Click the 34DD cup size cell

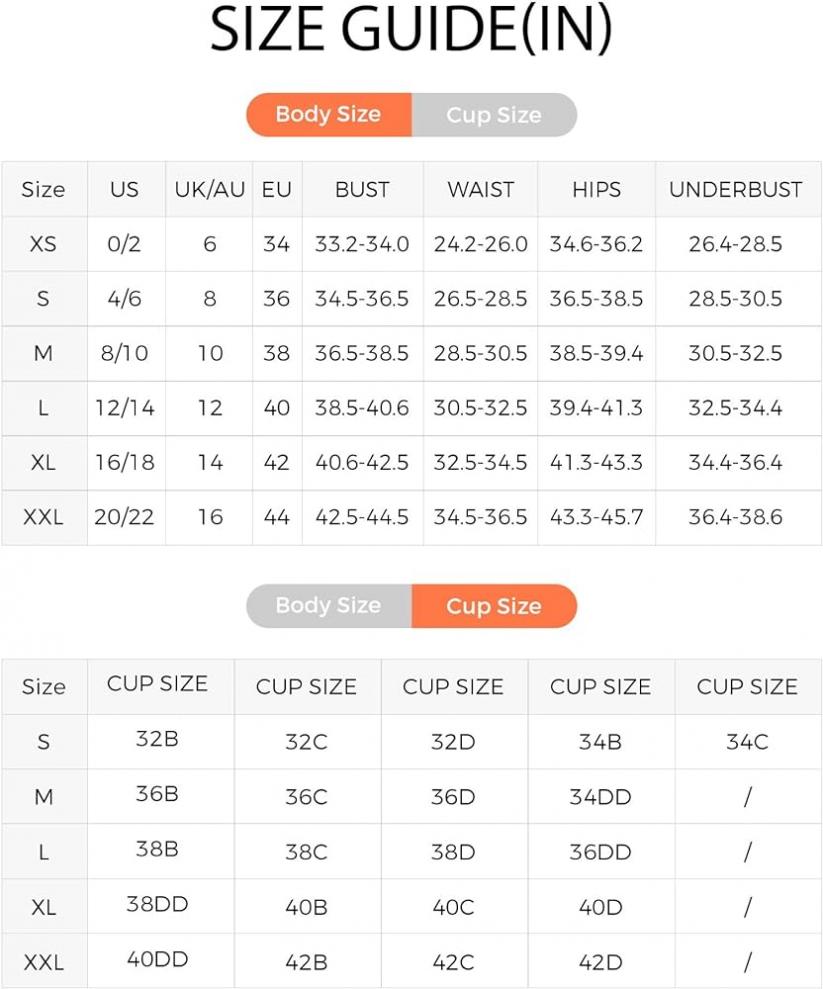point(600,797)
